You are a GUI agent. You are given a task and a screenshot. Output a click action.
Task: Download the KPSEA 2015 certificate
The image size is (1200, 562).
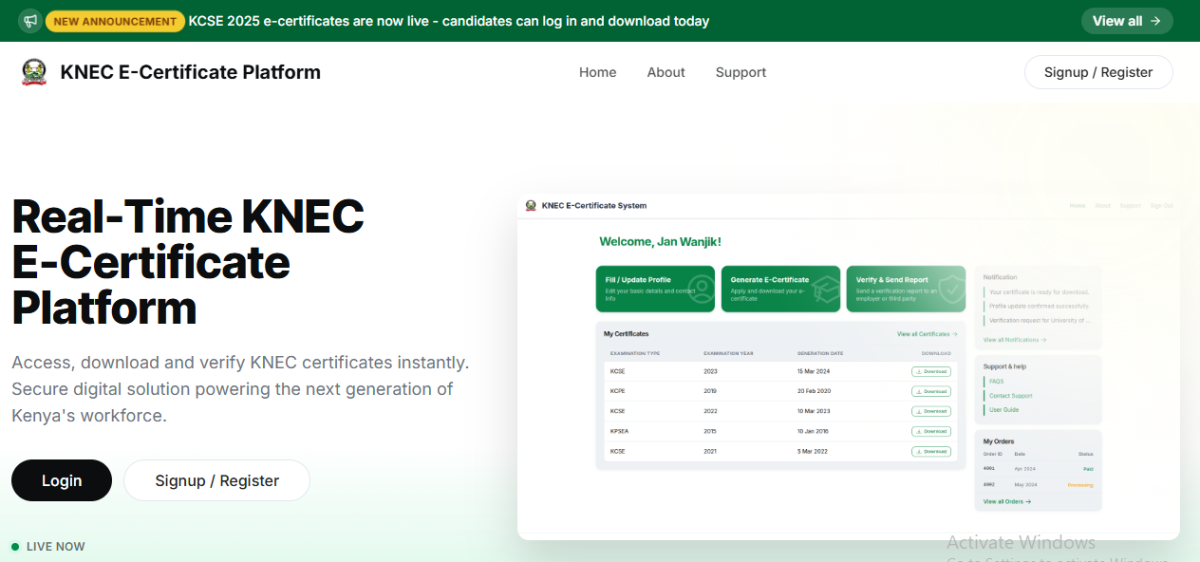pyautogui.click(x=931, y=431)
